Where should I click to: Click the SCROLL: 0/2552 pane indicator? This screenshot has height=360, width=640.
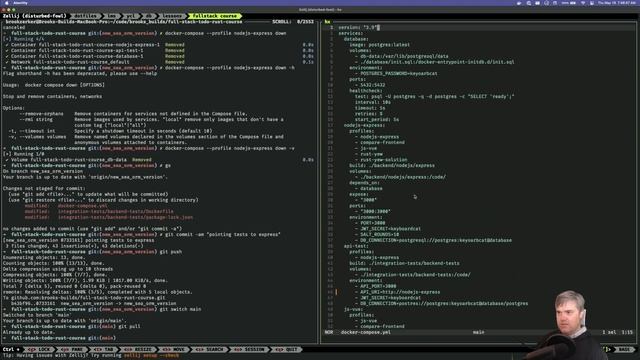293,22
